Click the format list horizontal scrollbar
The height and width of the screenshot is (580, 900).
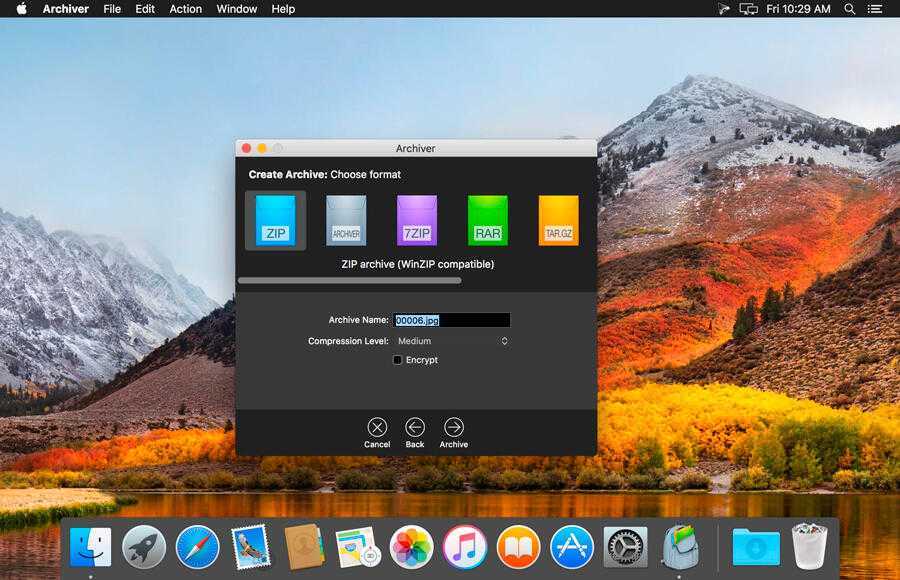pos(350,281)
